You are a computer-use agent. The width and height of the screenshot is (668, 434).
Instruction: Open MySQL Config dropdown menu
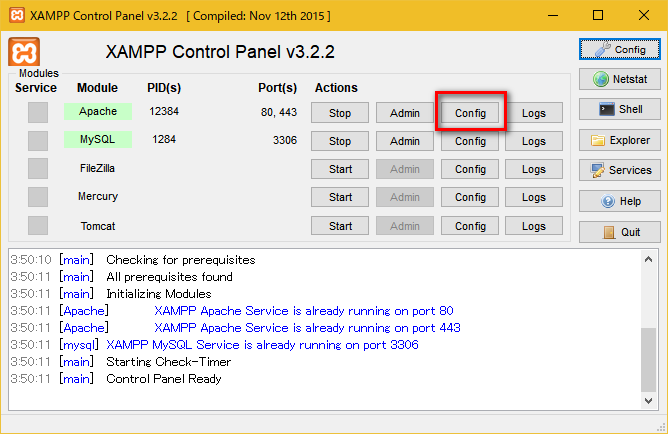(470, 141)
